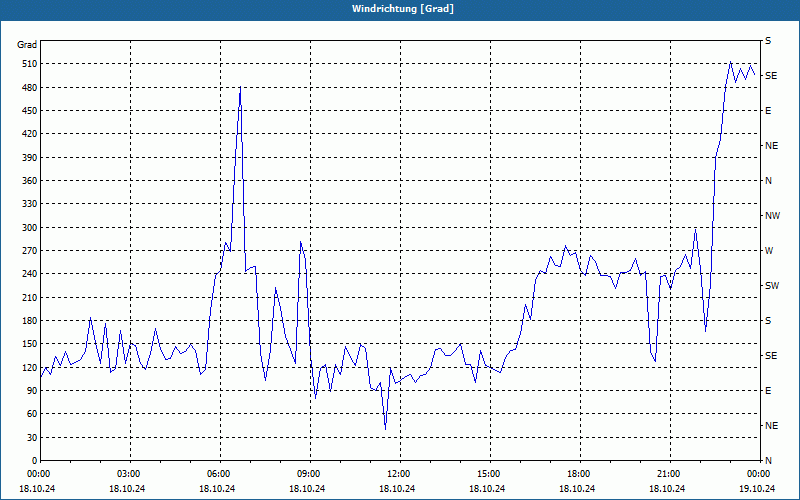The height and width of the screenshot is (500, 800).
Task: Click the 390 degree axis label
Action: [x=30, y=158]
